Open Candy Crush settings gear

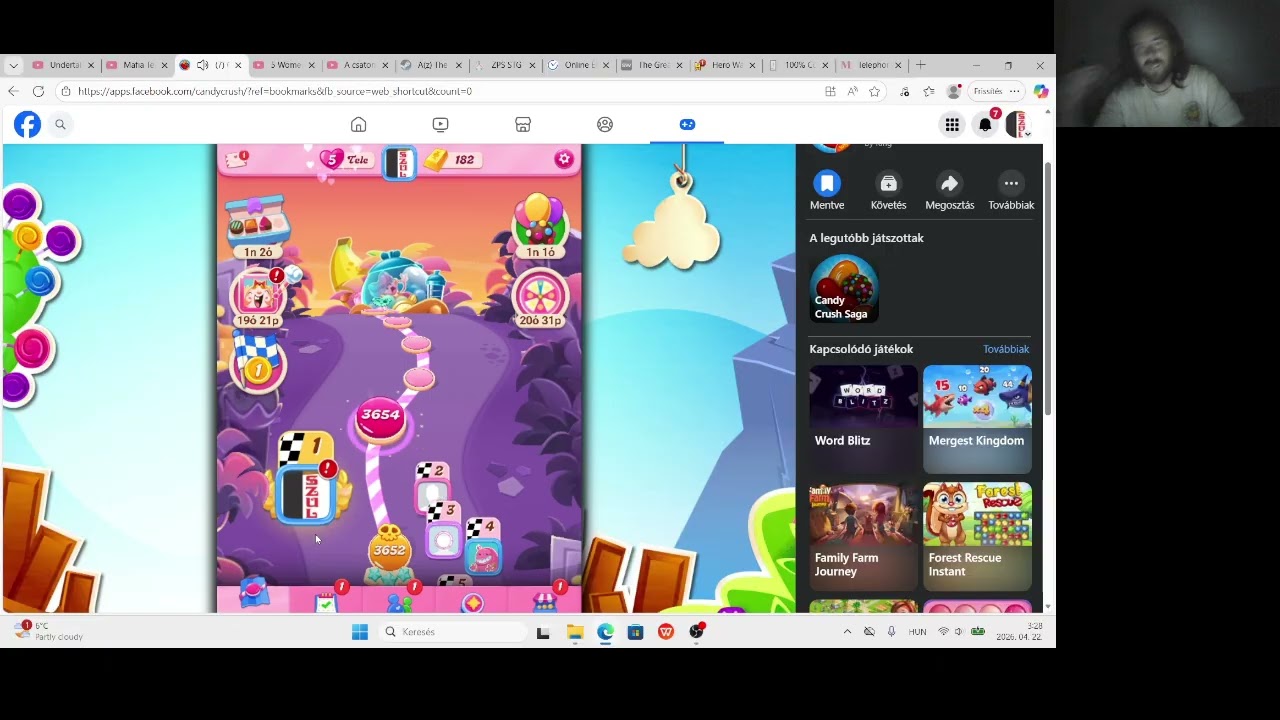click(x=564, y=159)
